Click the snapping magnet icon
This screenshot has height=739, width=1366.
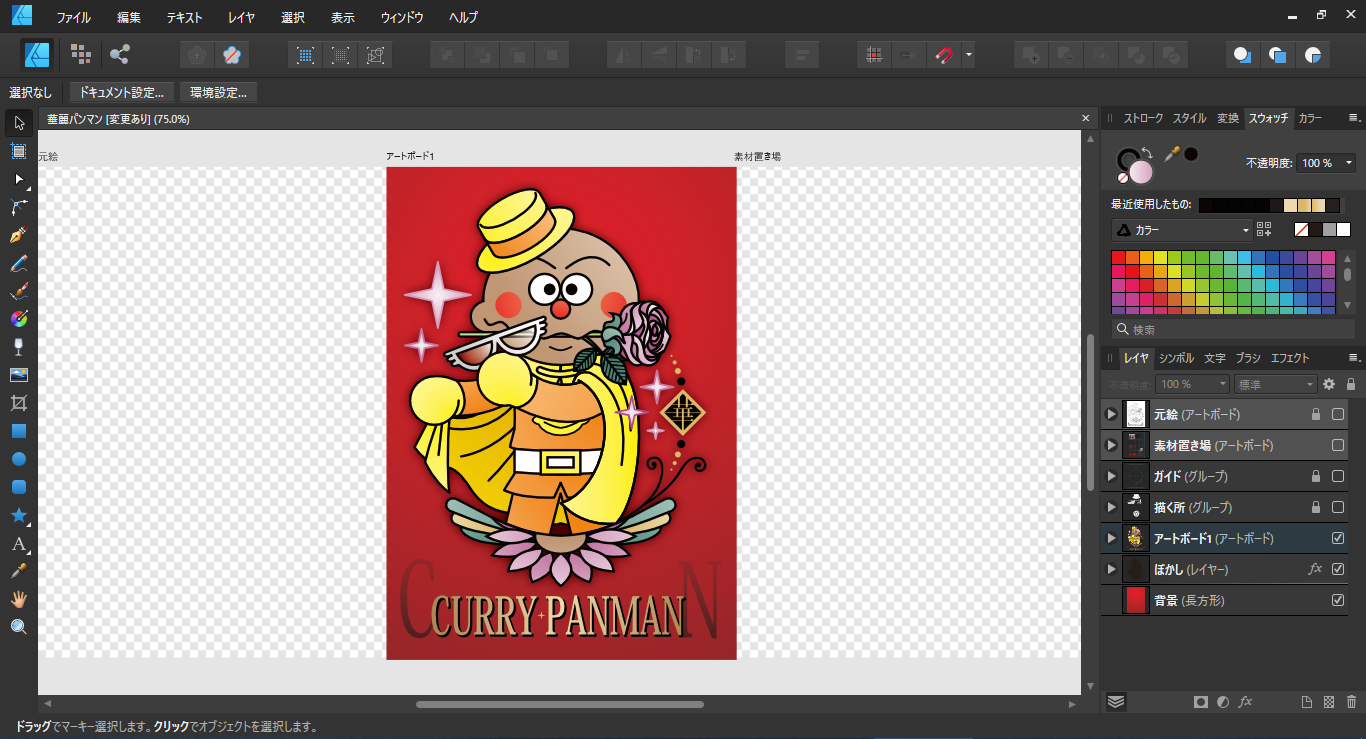pyautogui.click(x=943, y=55)
